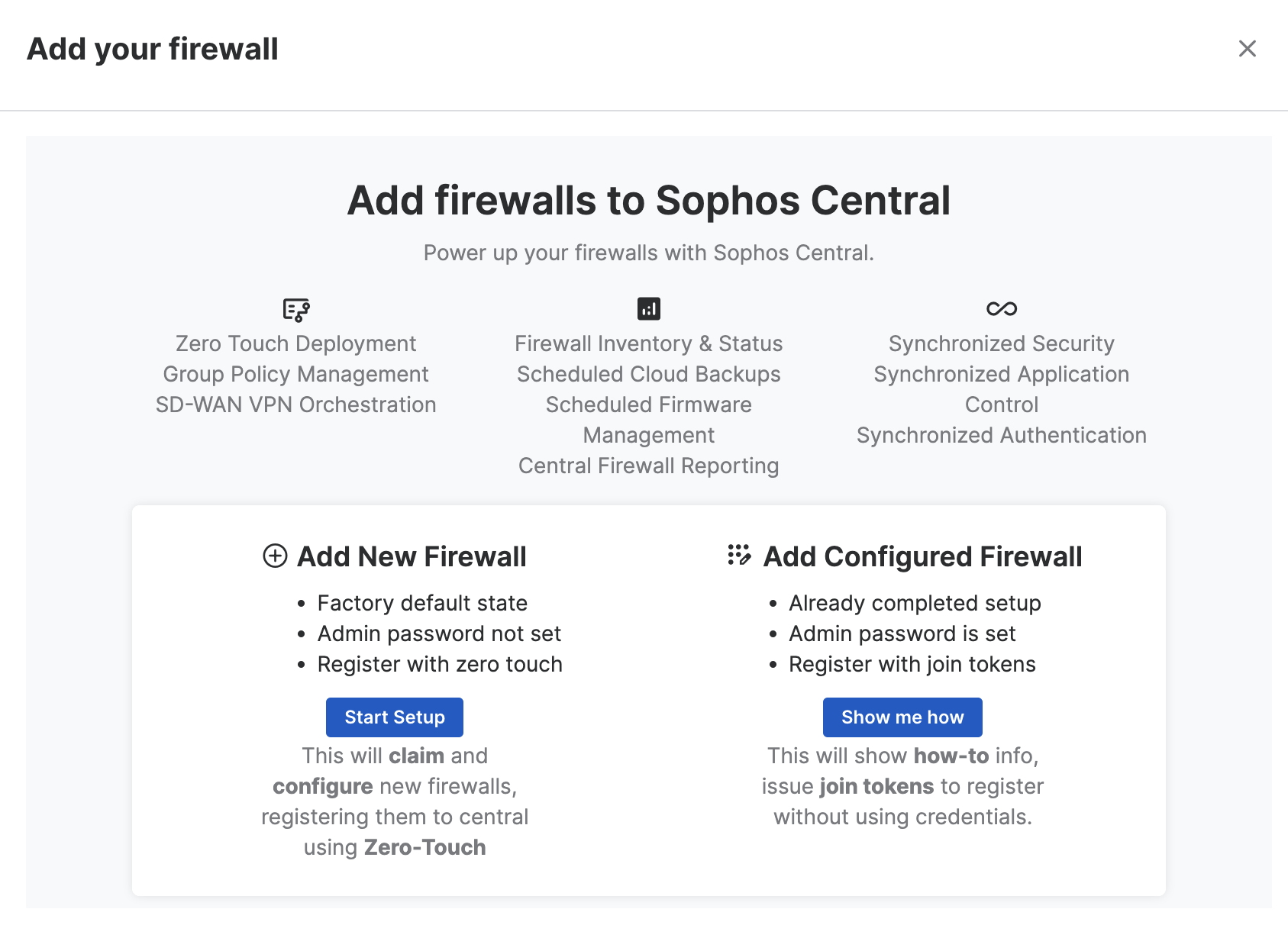
Task: Select the Factory default state list item
Action: 421,603
